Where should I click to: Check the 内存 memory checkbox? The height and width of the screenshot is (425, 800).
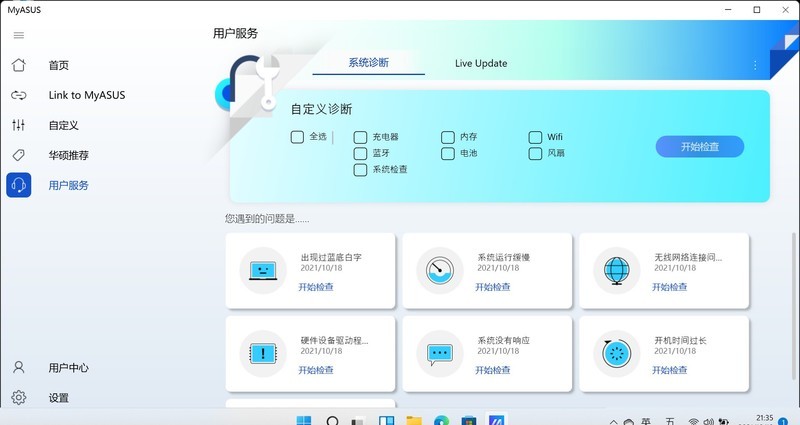[447, 137]
